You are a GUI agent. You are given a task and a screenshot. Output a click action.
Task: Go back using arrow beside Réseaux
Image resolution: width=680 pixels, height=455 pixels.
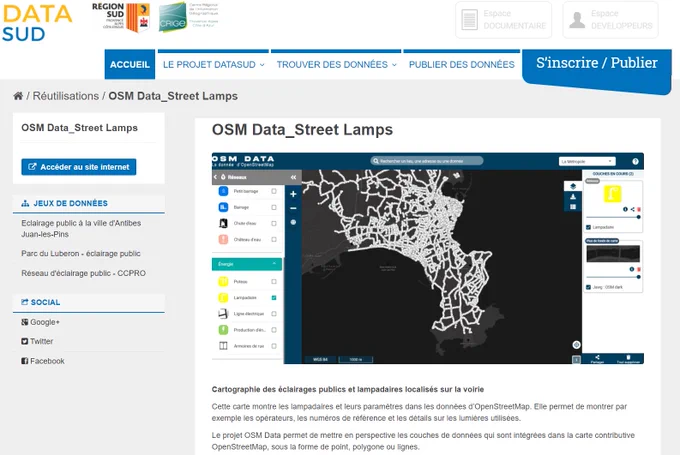(x=215, y=177)
